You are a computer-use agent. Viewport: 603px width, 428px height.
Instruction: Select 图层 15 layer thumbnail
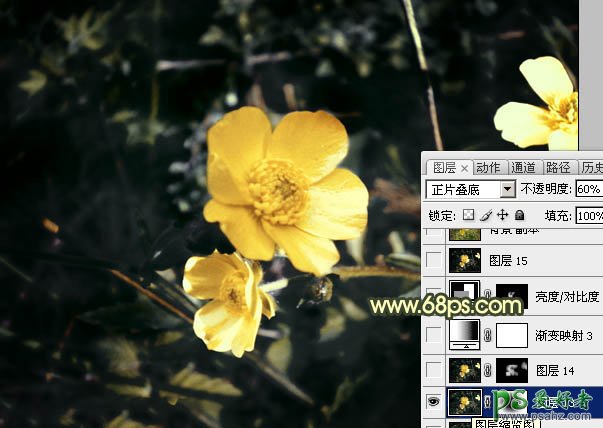click(x=465, y=260)
